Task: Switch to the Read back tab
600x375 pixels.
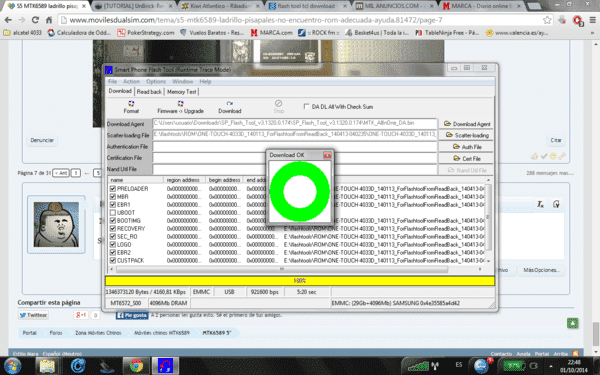Action: click(x=149, y=92)
